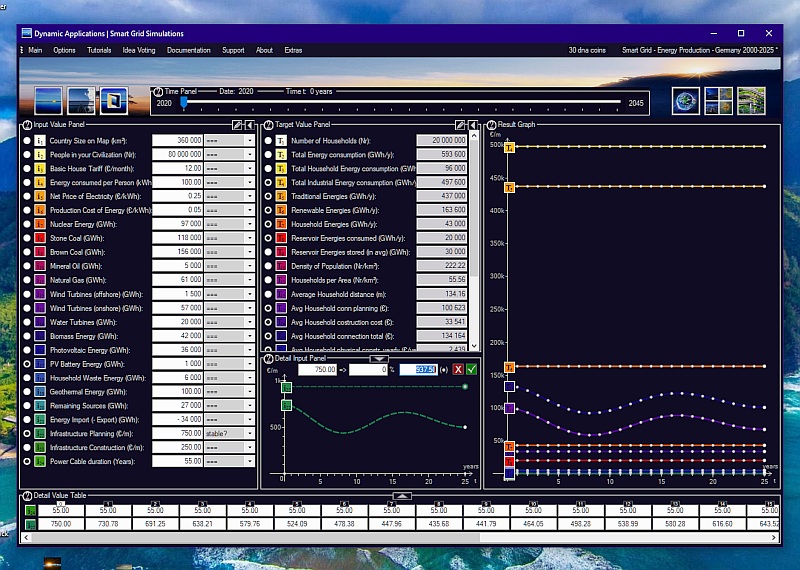
Task: Select the Basic House Tariff radio button
Action: 27,168
